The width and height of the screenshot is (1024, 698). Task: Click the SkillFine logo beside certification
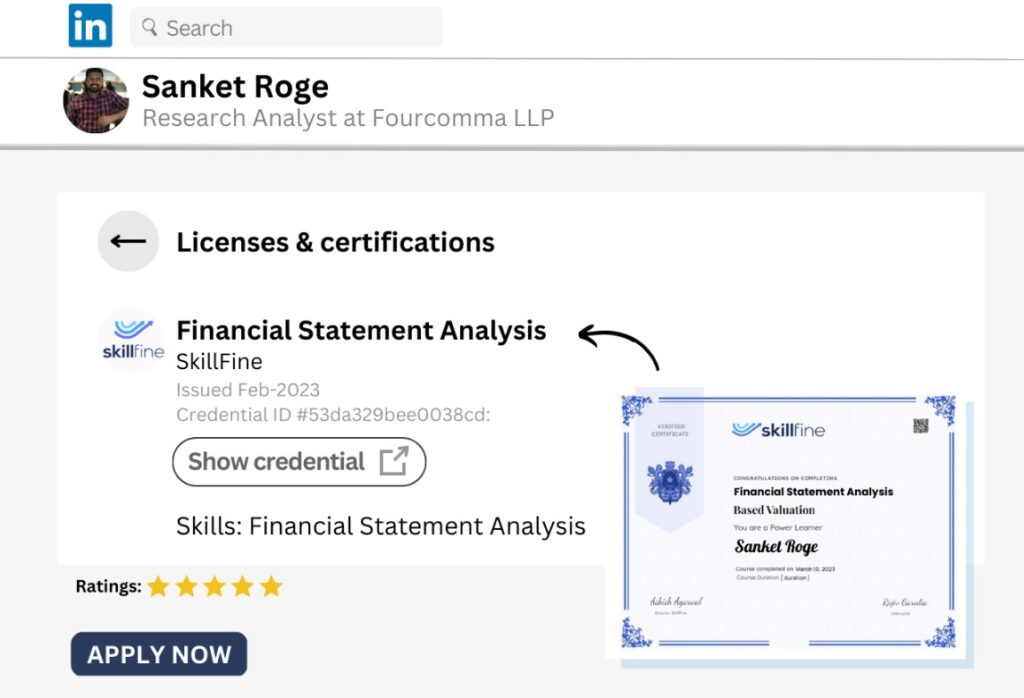pyautogui.click(x=133, y=339)
